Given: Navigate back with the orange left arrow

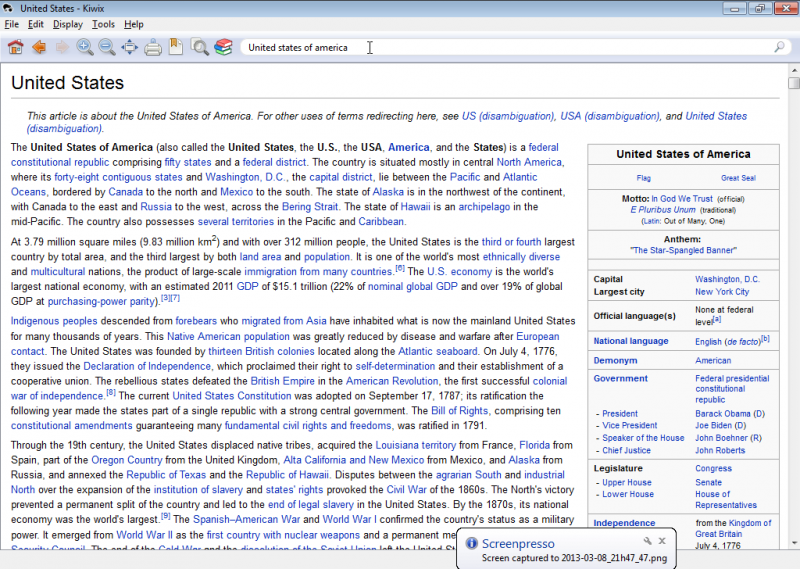Looking at the screenshot, I should click(39, 47).
